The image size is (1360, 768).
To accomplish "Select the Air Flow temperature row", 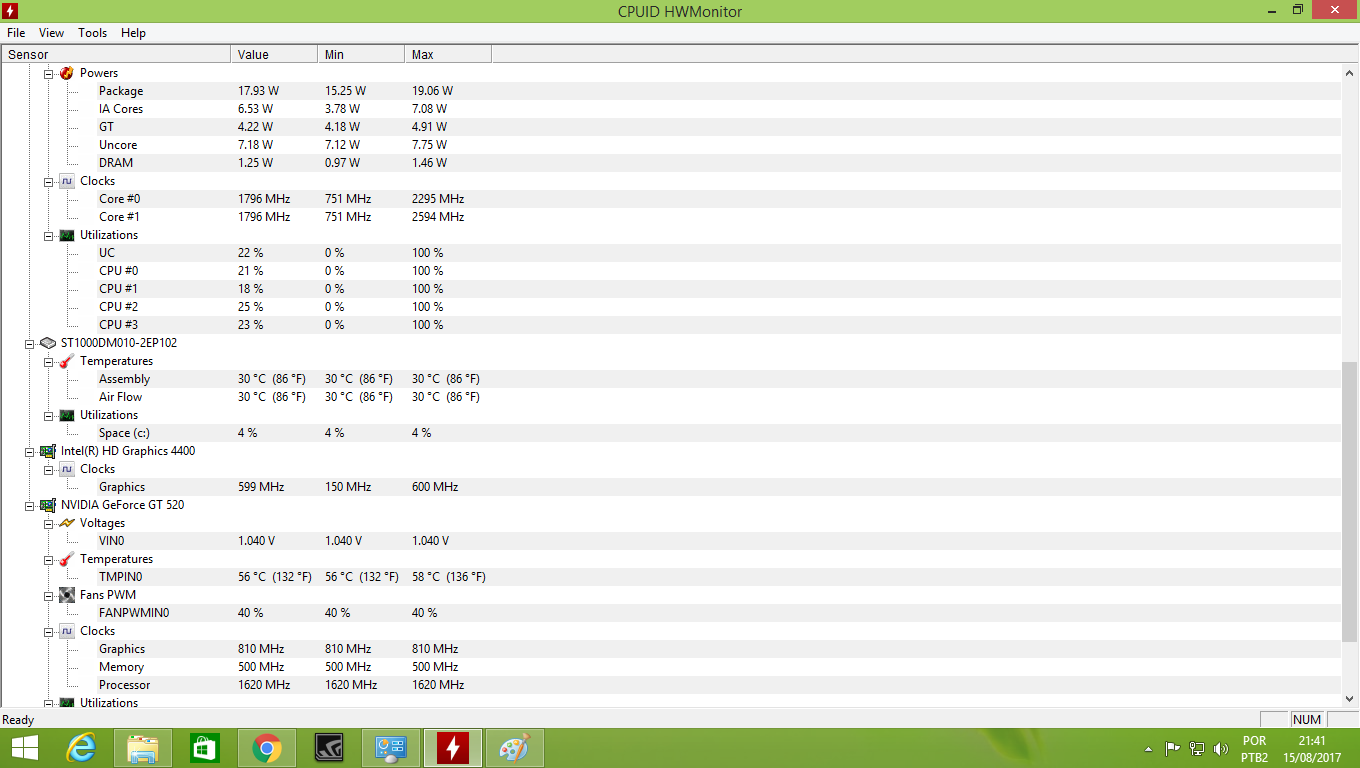I will click(x=670, y=397).
